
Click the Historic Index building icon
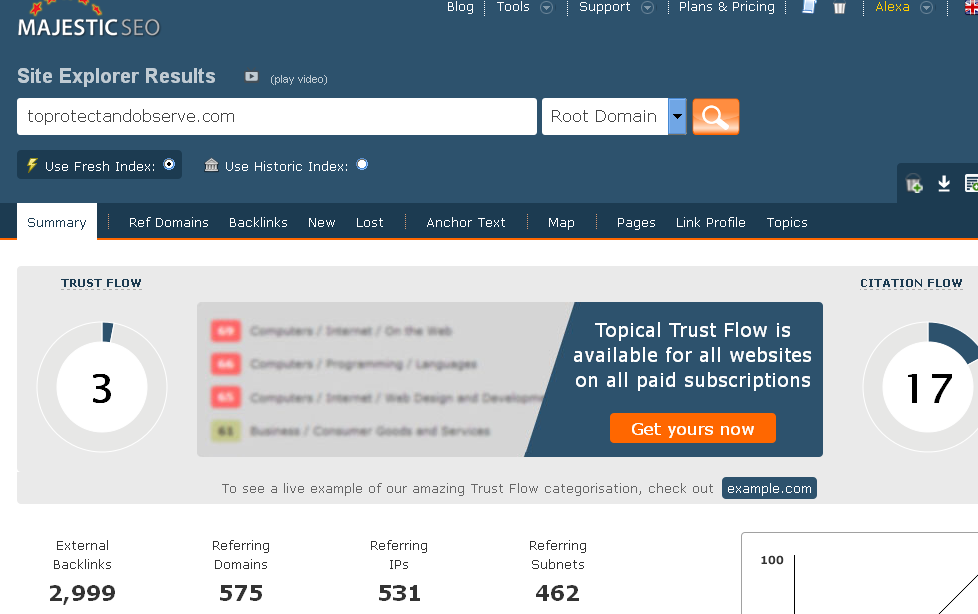211,165
